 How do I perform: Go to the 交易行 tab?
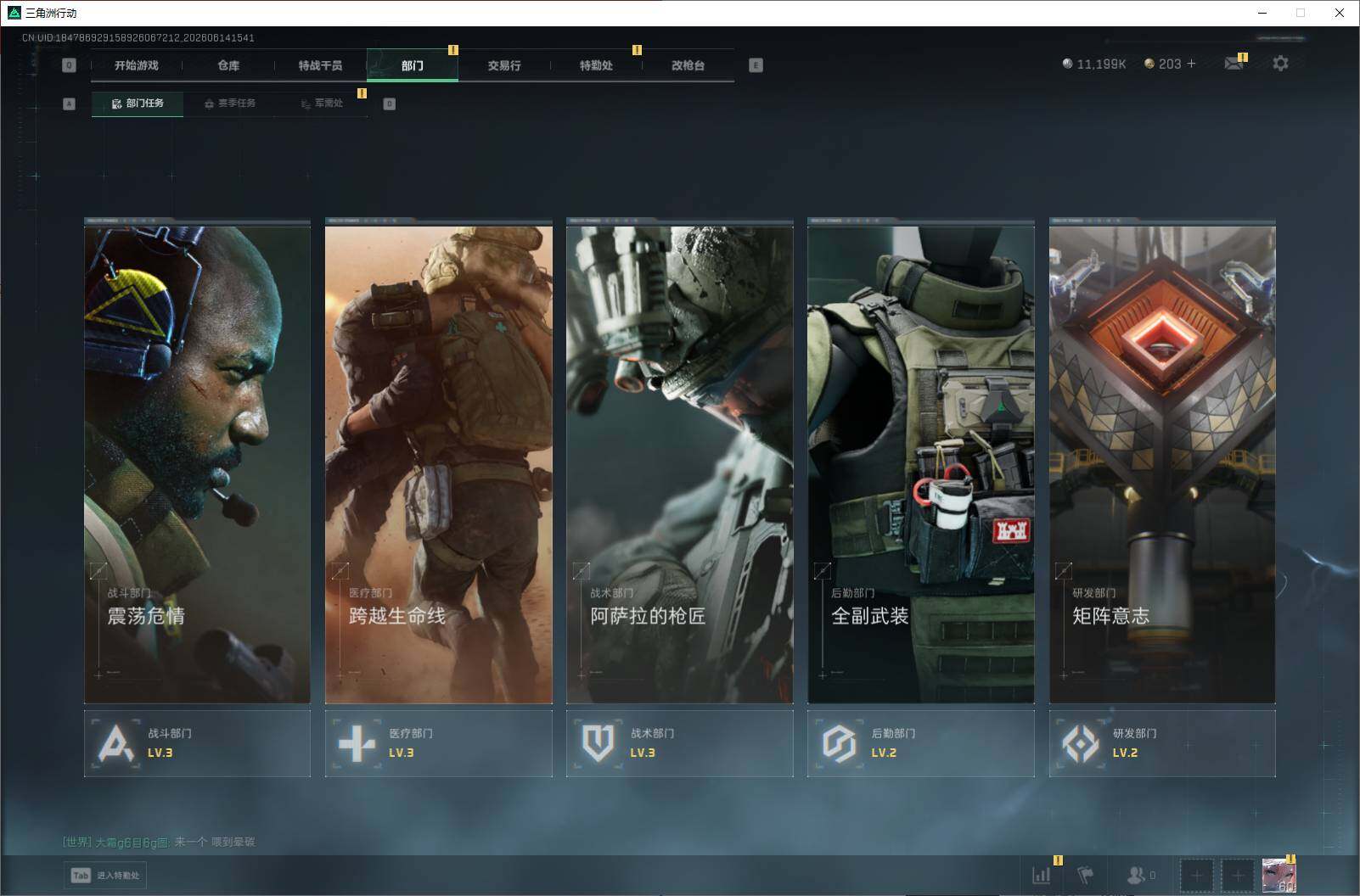click(x=504, y=65)
